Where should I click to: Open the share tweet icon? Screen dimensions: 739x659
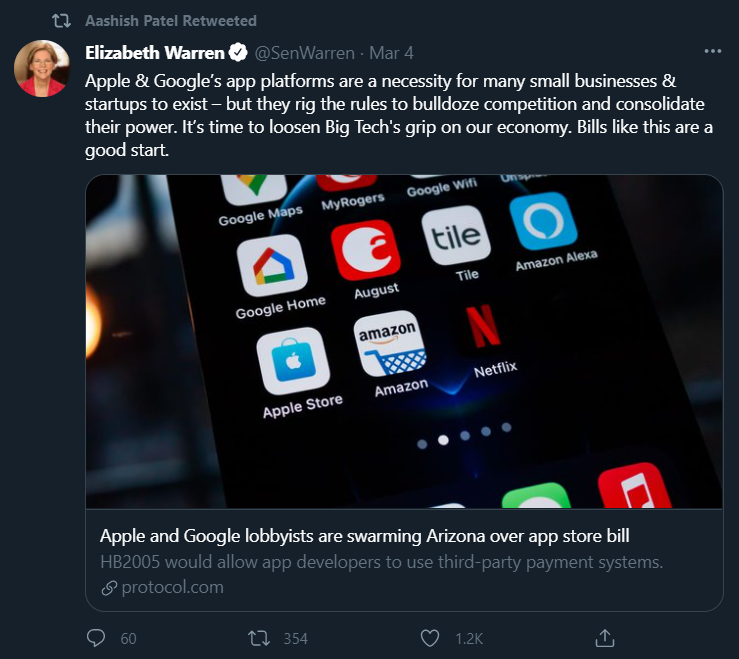tap(605, 638)
